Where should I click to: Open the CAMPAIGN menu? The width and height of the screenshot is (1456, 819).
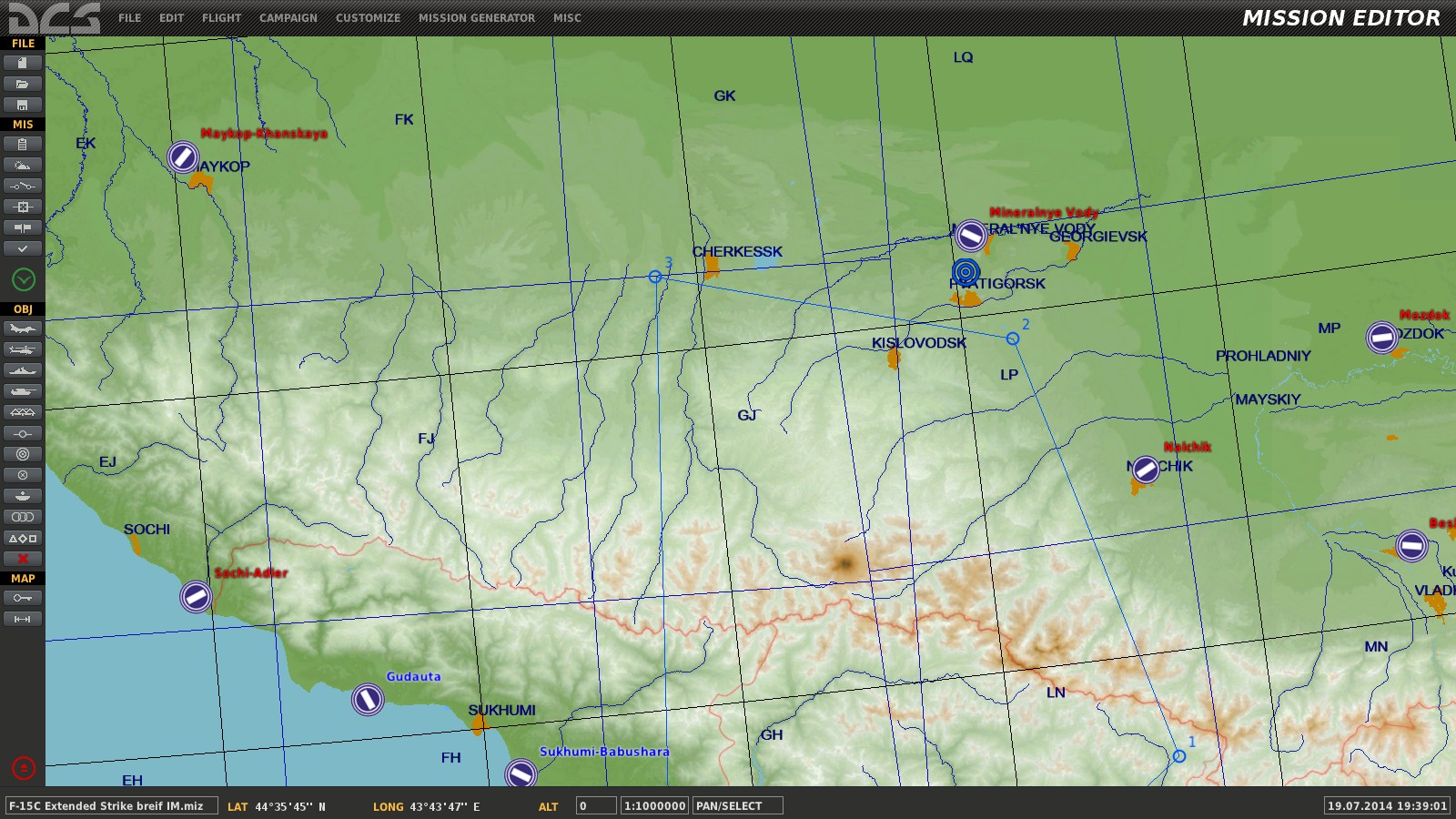click(288, 18)
